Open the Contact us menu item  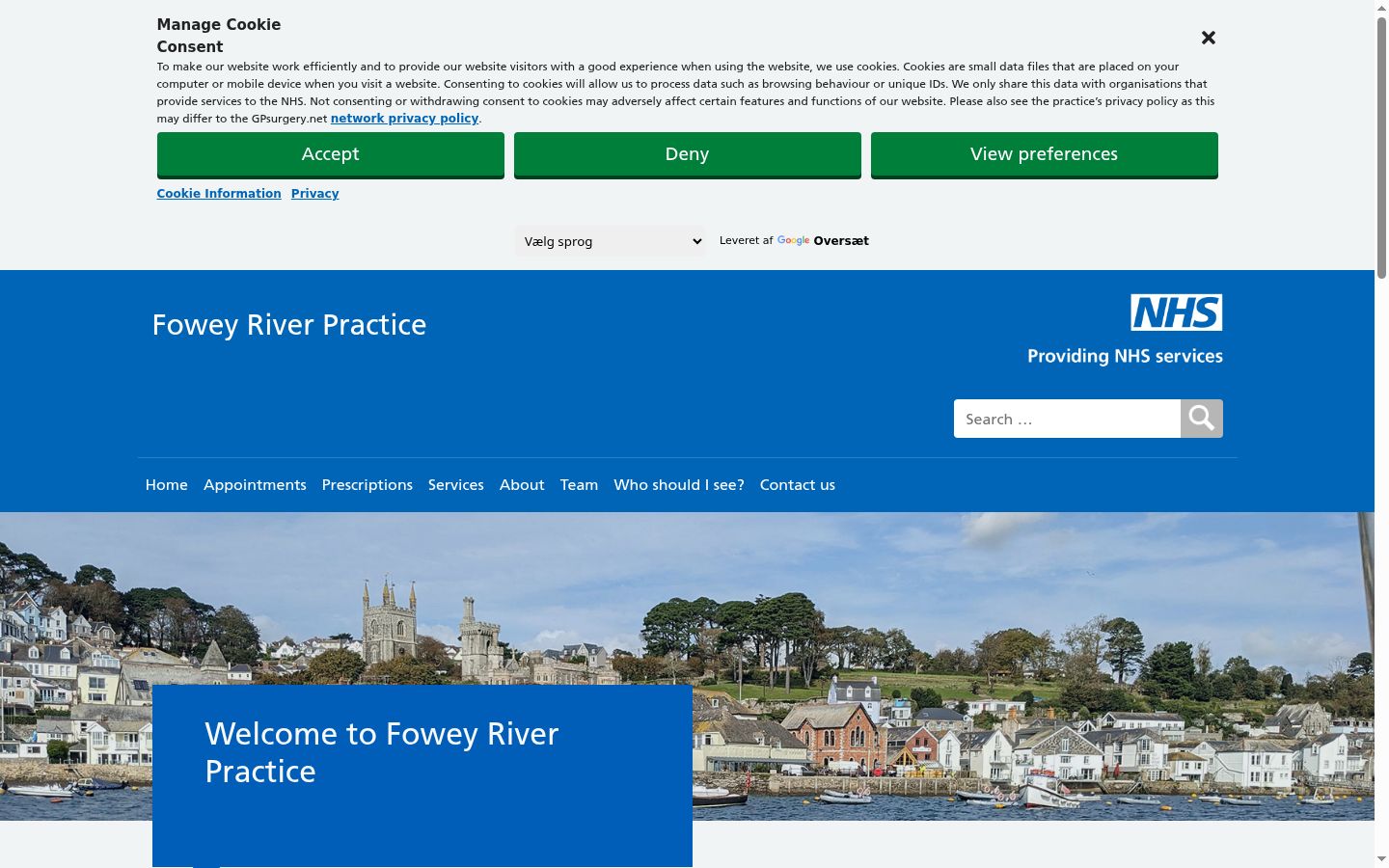click(798, 485)
